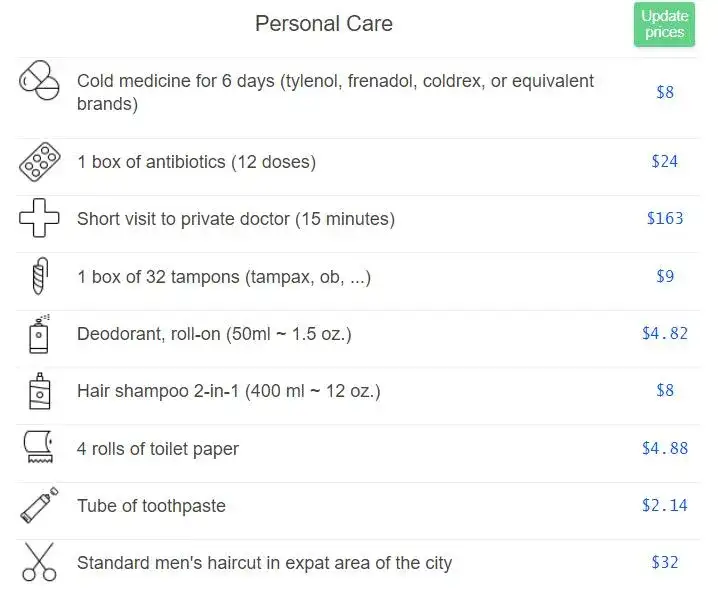The height and width of the screenshot is (600, 718).
Task: Click the medical cross doctor icon
Action: pyautogui.click(x=39, y=218)
